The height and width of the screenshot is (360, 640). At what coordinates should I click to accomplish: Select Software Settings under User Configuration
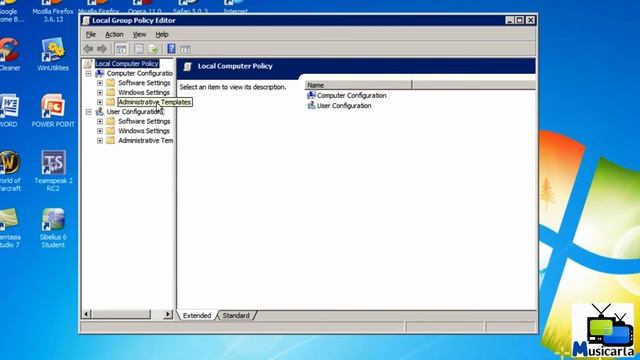click(144, 121)
